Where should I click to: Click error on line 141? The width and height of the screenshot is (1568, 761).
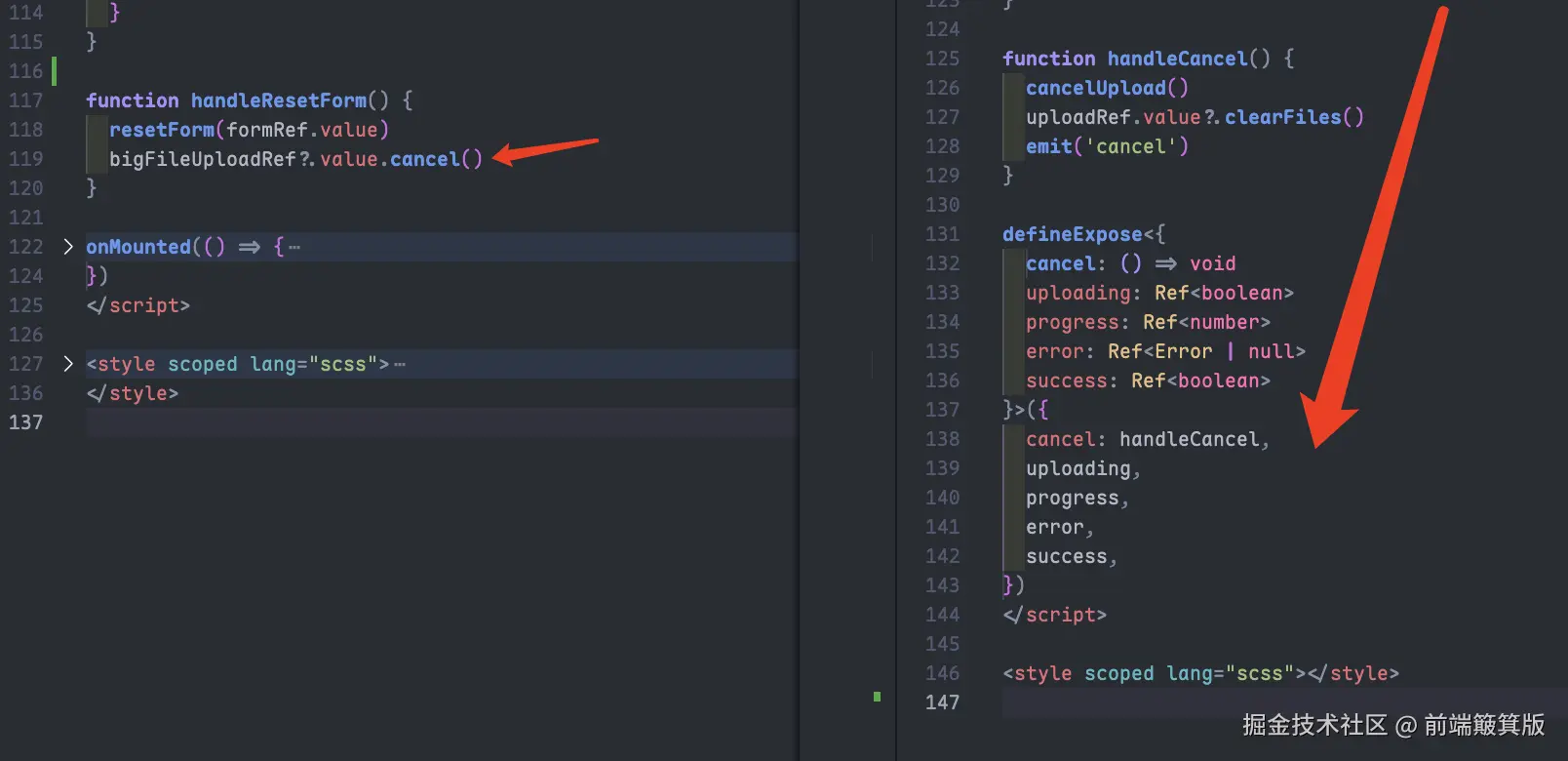1055,527
